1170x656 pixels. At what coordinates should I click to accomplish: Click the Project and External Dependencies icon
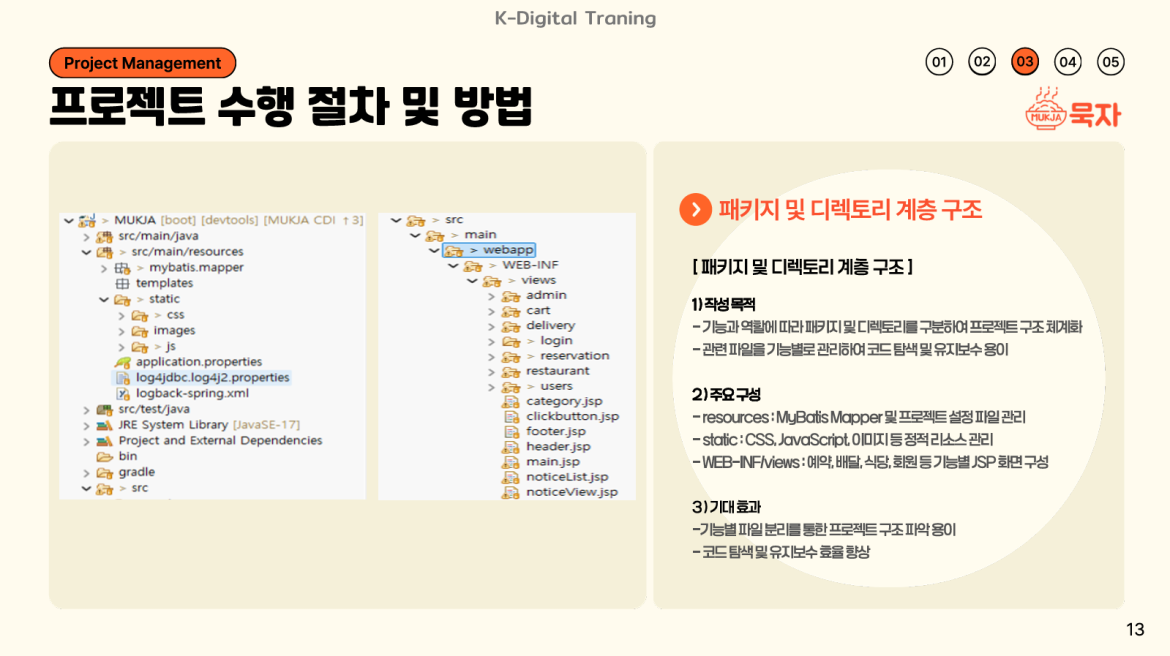tap(104, 440)
